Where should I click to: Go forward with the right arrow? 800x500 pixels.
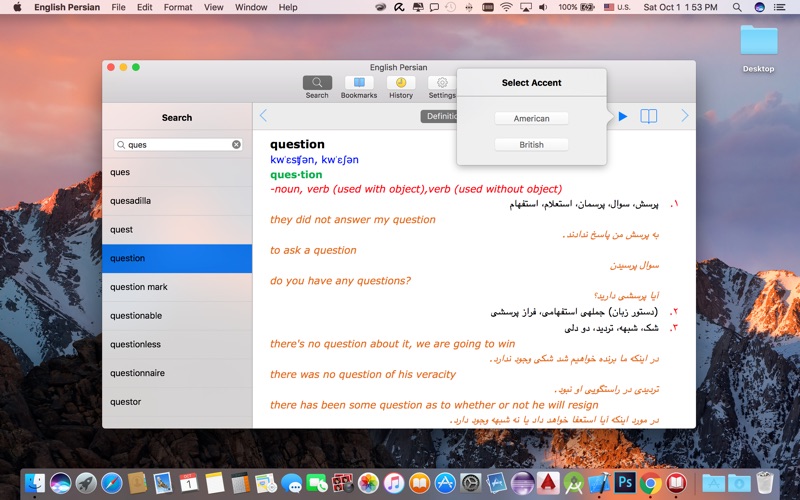(x=685, y=116)
